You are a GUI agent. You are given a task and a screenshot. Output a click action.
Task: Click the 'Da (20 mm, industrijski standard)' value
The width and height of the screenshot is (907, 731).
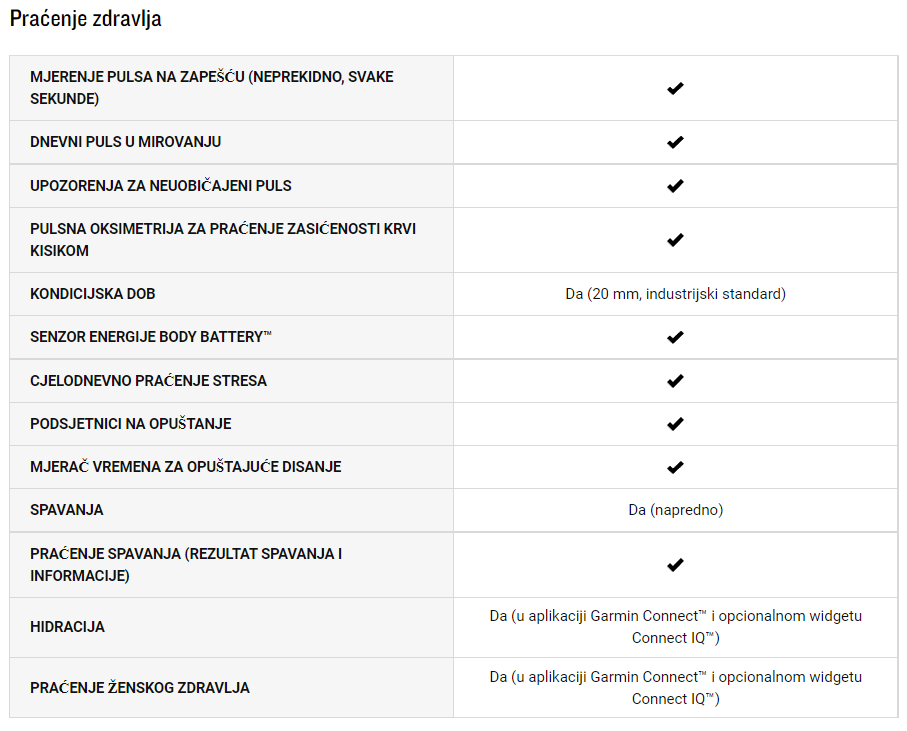coord(676,294)
